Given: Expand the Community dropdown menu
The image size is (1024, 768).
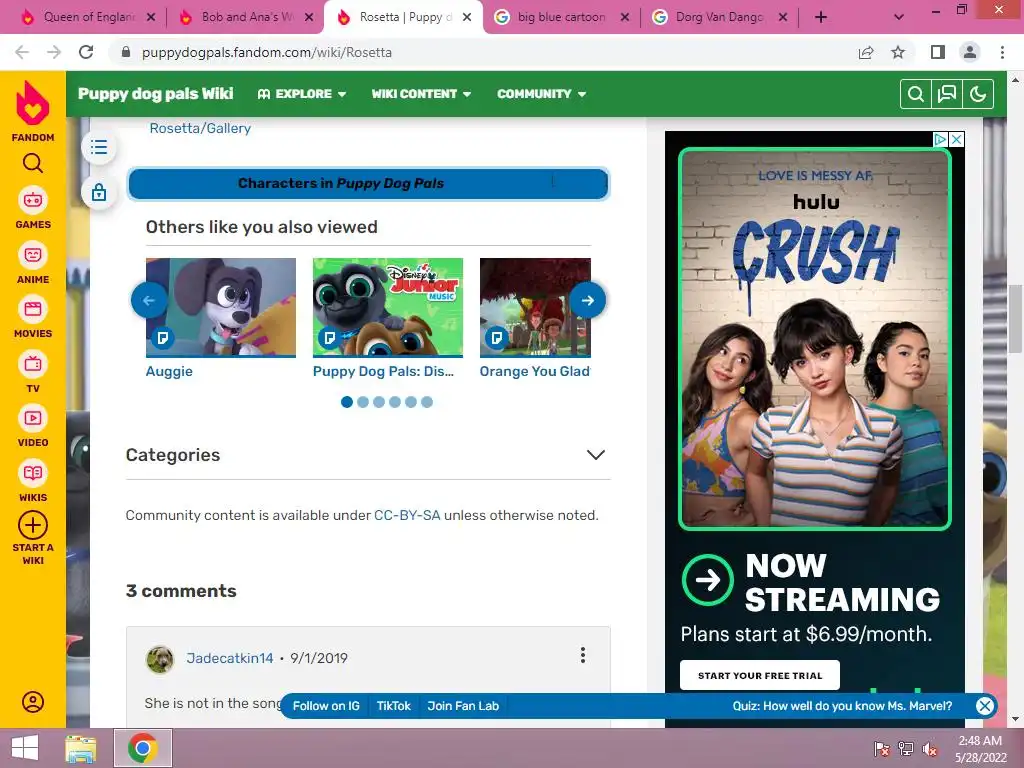Looking at the screenshot, I should [541, 94].
